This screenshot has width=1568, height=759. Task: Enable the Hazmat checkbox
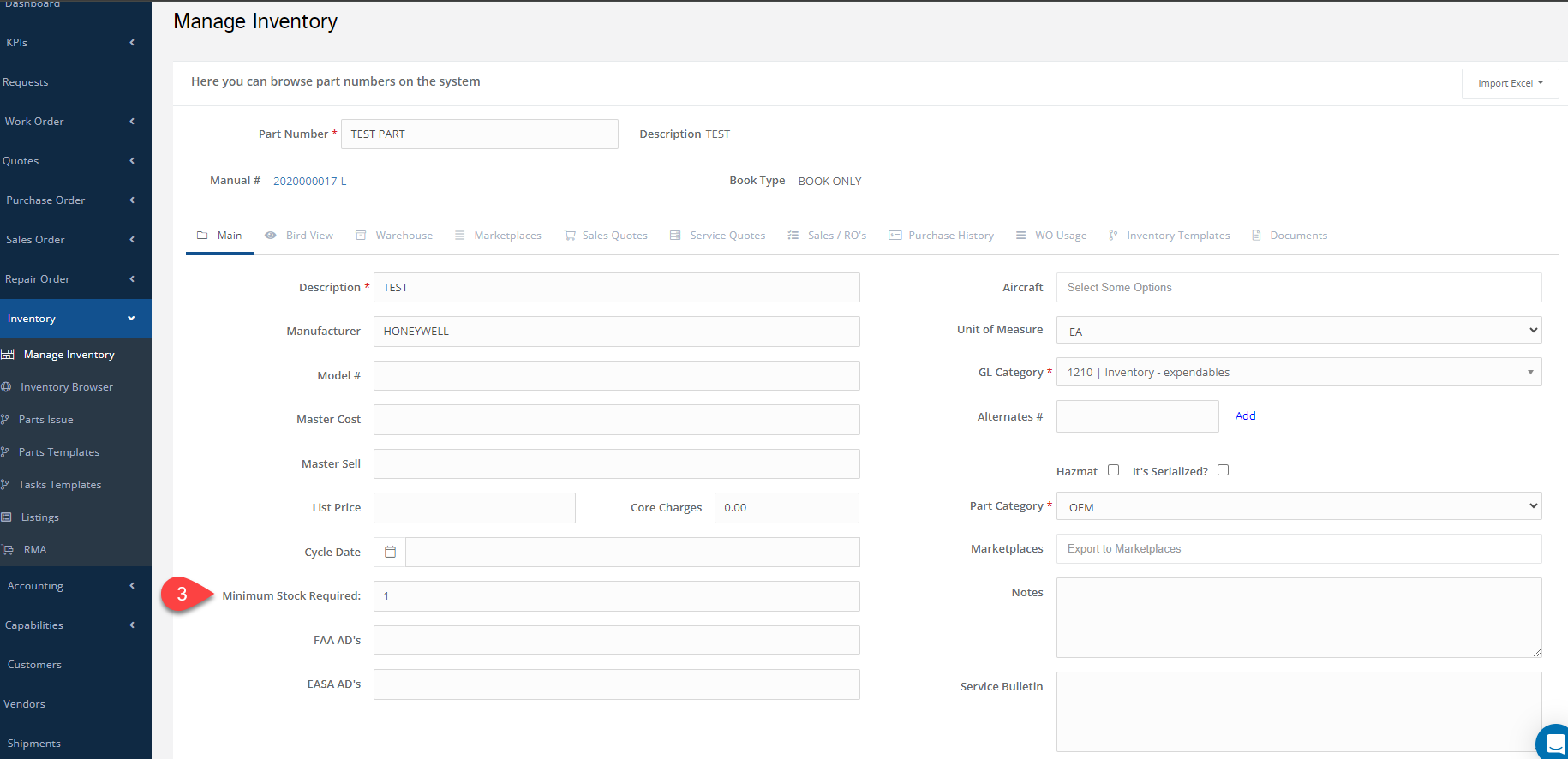pyautogui.click(x=1113, y=470)
